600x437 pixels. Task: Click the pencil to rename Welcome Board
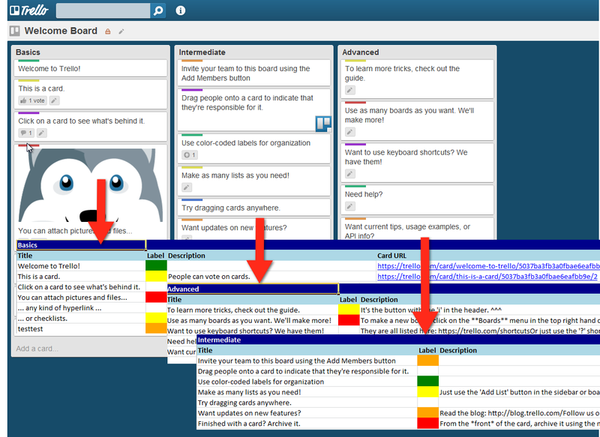click(121, 31)
